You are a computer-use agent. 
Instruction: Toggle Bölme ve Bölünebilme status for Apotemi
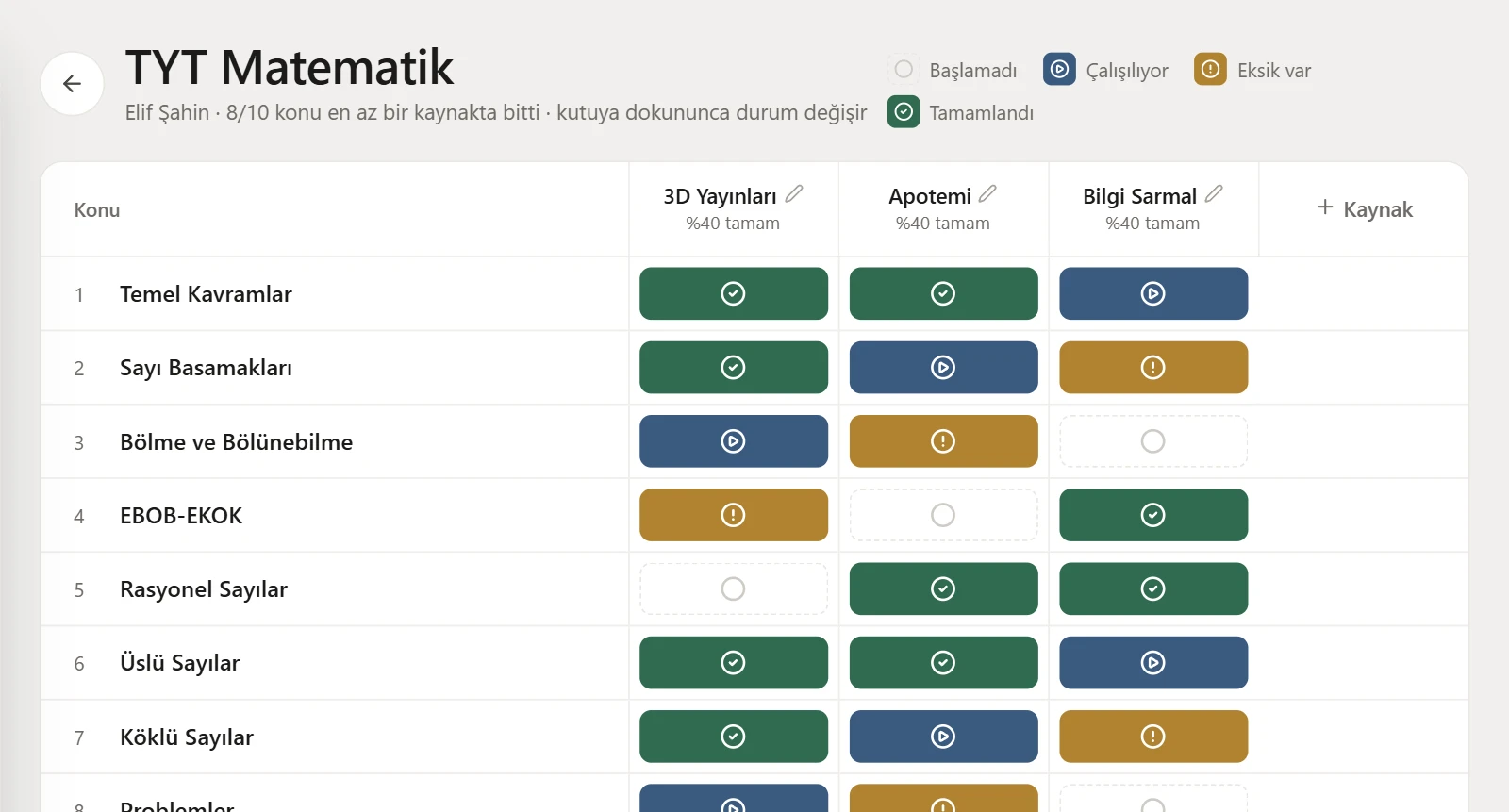[x=943, y=441]
